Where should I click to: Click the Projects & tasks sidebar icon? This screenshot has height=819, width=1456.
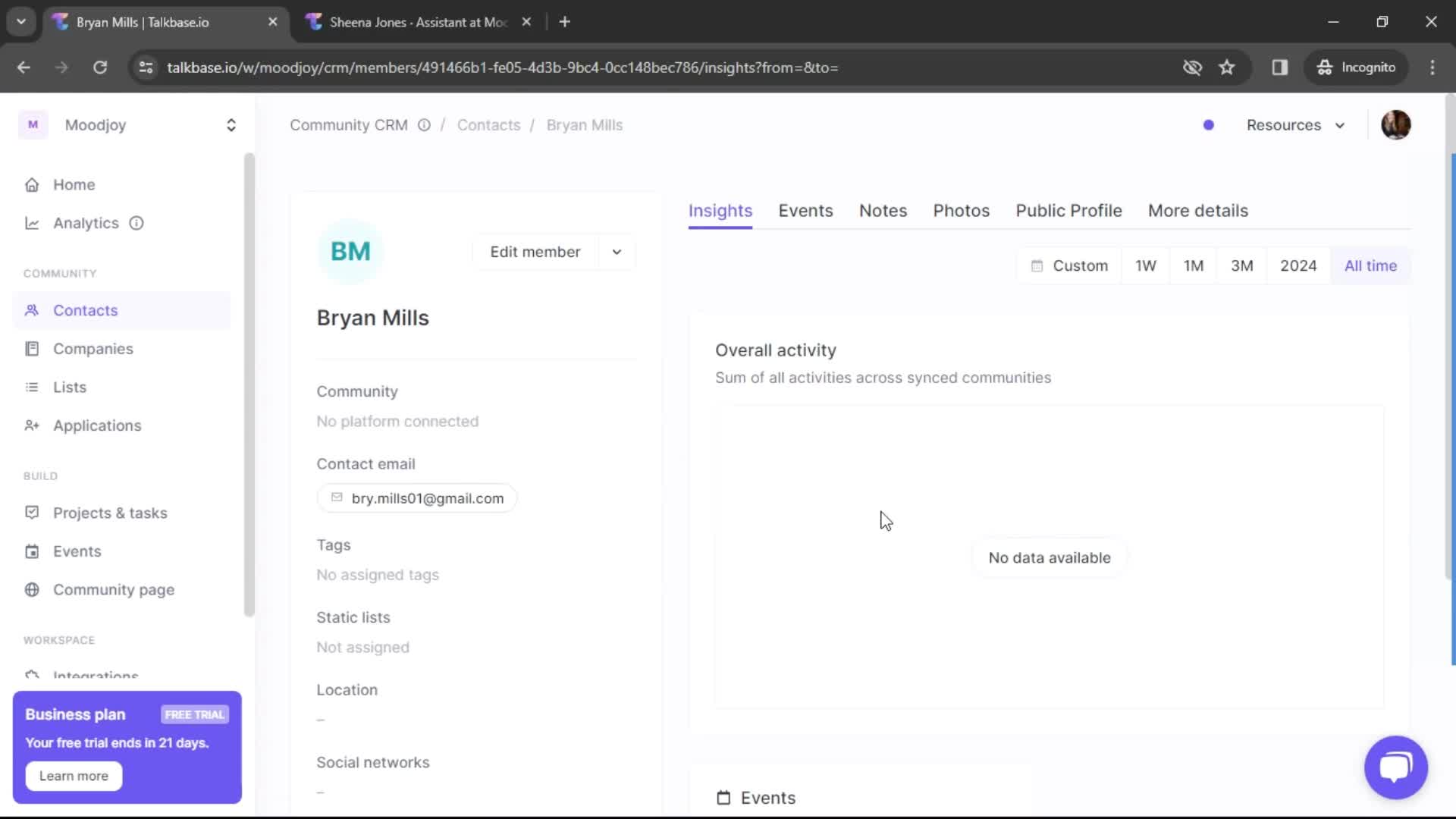32,513
